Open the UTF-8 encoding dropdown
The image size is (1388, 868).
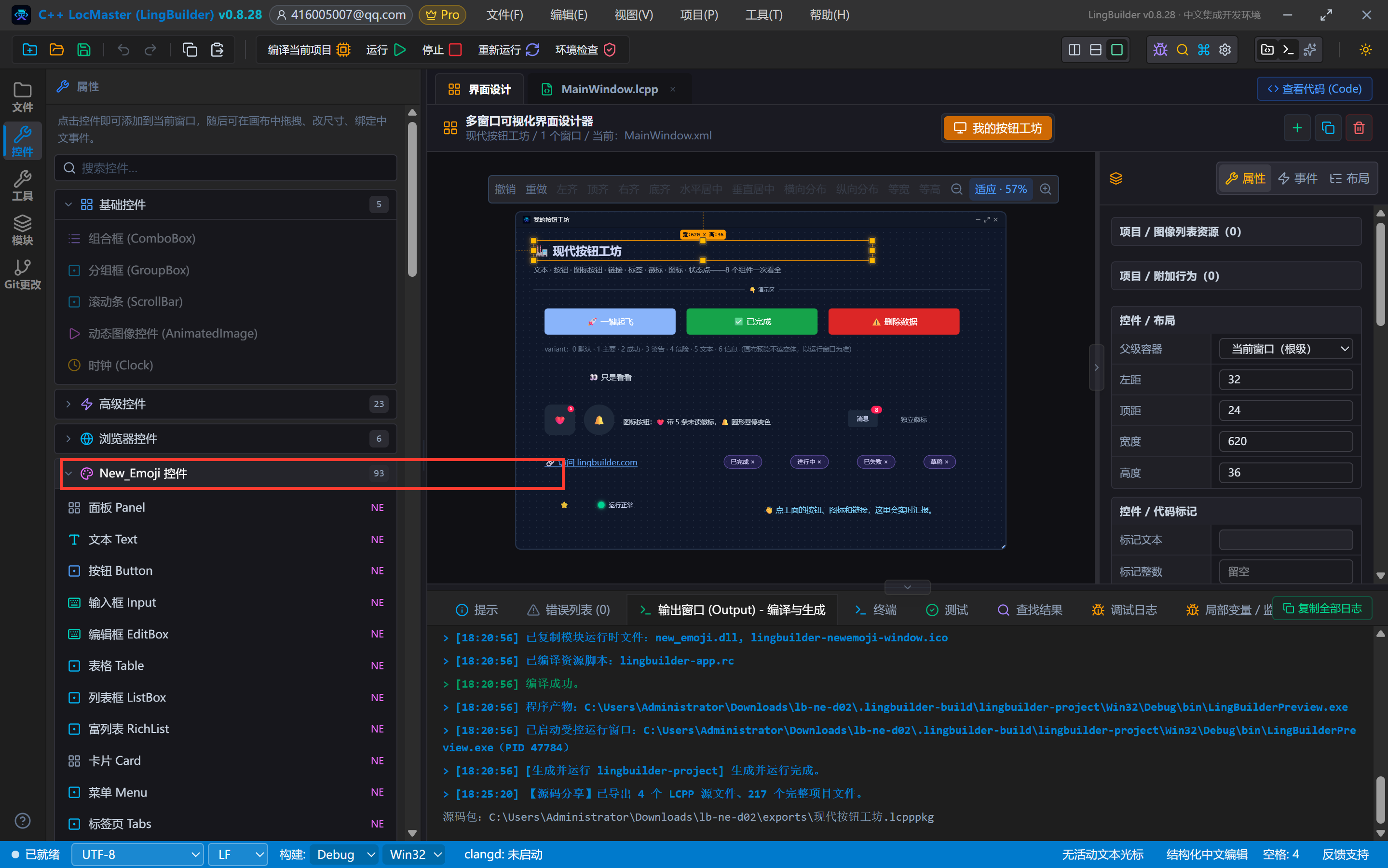137,854
